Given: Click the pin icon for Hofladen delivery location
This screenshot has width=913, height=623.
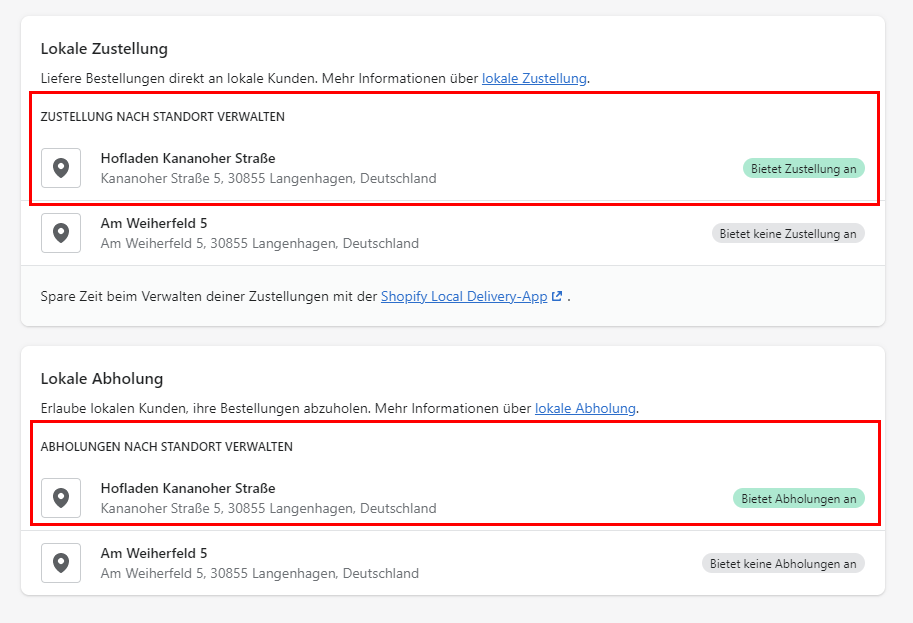Looking at the screenshot, I should tap(60, 168).
